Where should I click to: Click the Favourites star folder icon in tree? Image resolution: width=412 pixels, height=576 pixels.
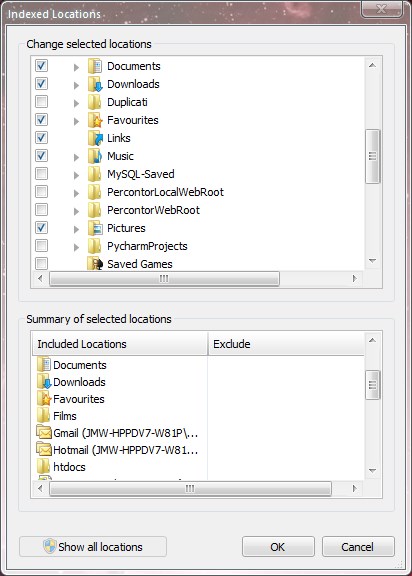95,120
